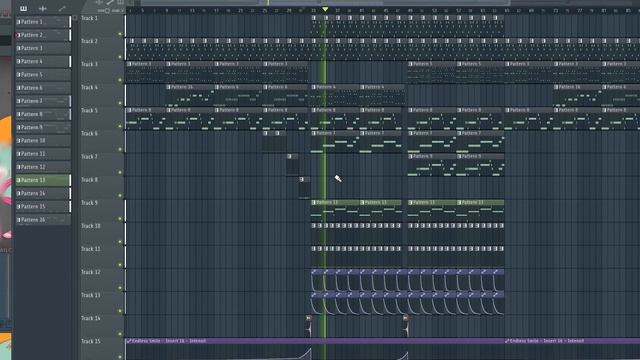This screenshot has width=640, height=360.
Task: Mute Track 14 with its green LED
Action: pyautogui.click(x=120, y=334)
